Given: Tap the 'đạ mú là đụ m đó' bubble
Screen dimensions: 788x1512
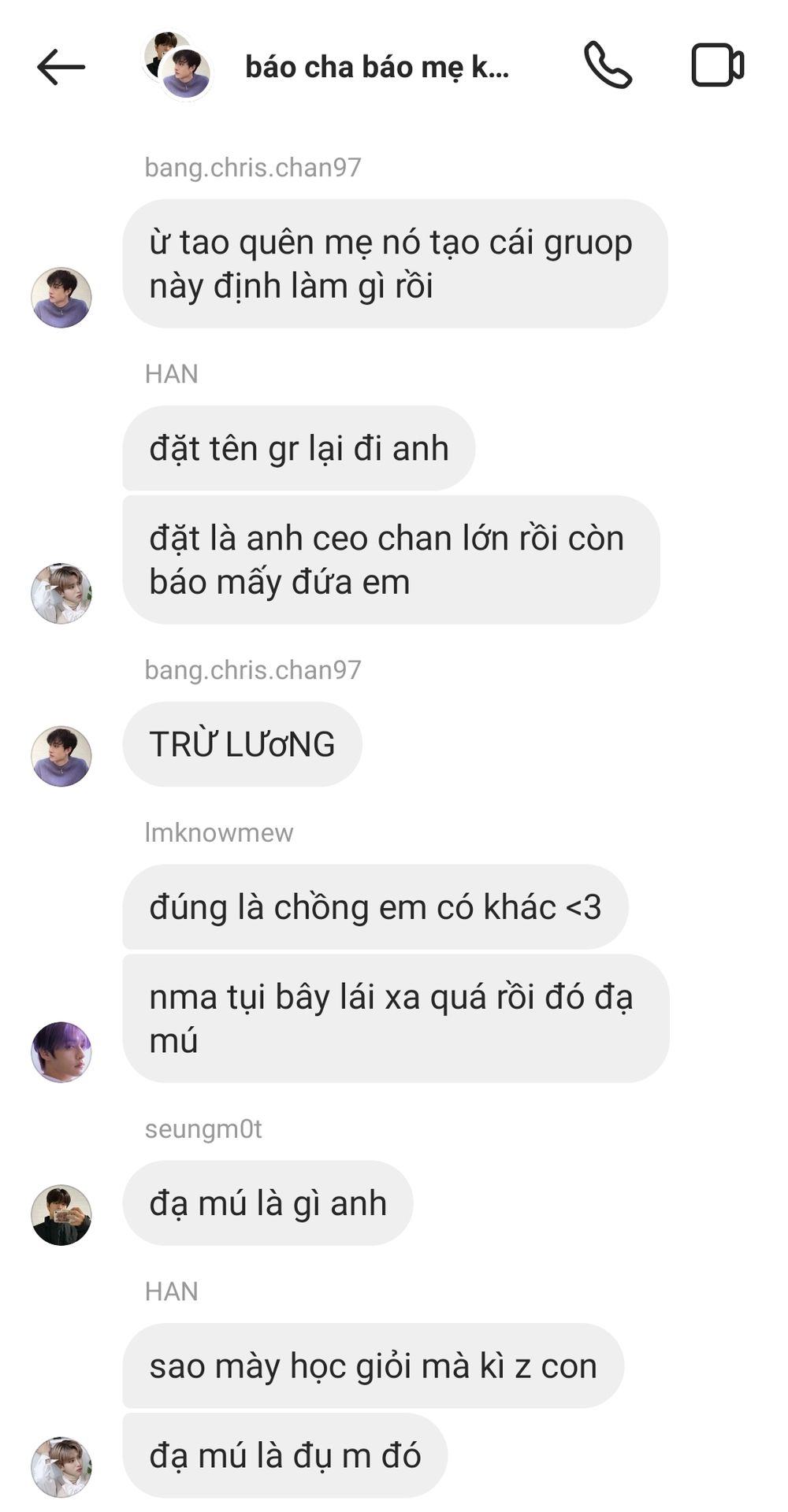Looking at the screenshot, I should pos(285,1455).
